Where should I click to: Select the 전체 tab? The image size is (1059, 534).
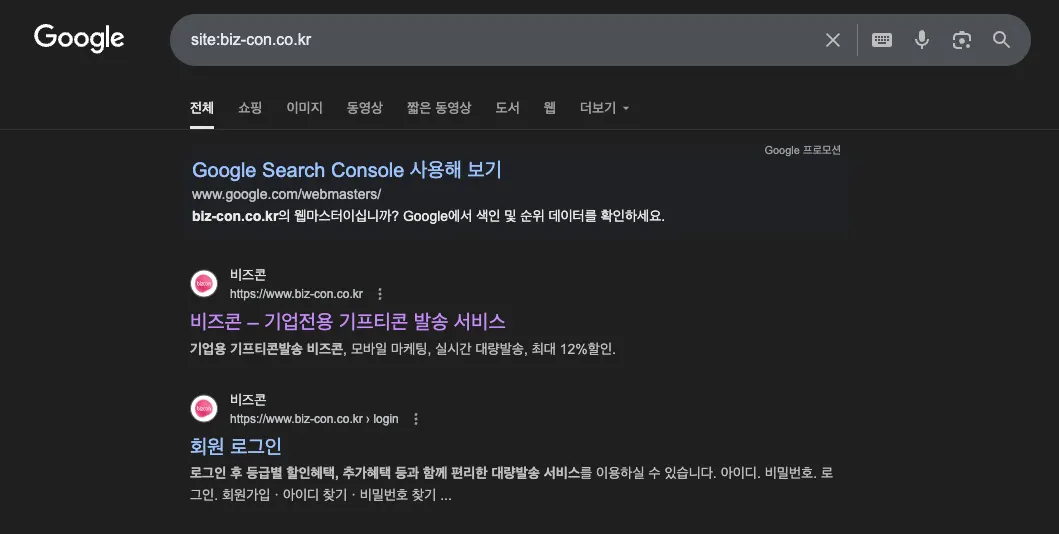point(202,108)
